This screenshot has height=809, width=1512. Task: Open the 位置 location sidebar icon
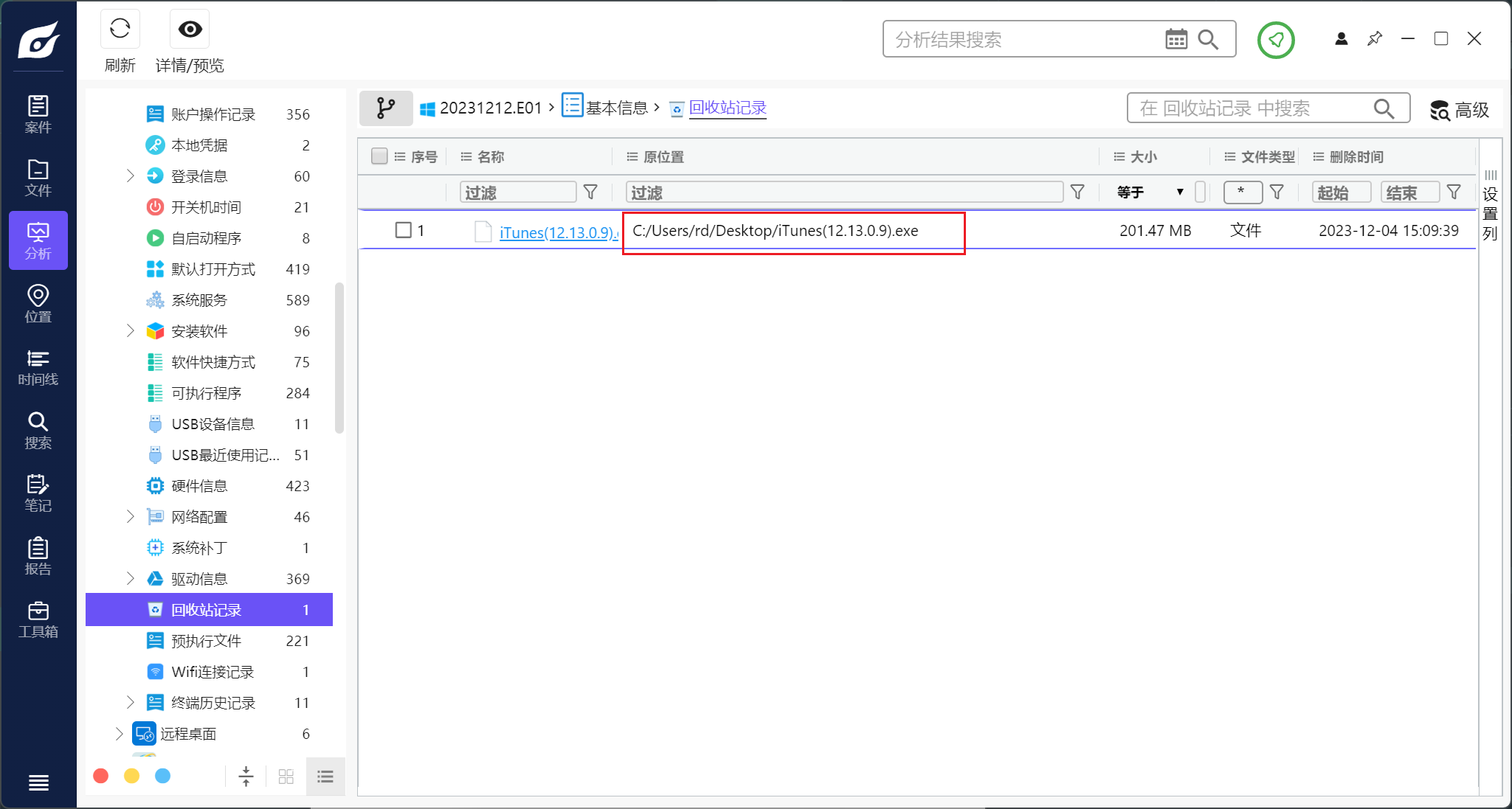(x=38, y=304)
